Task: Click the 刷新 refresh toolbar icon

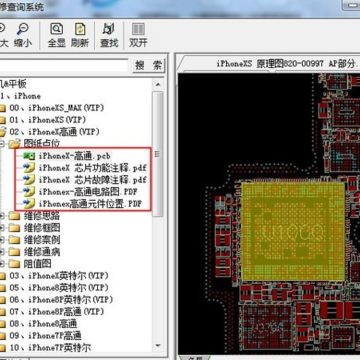Action: coord(80,29)
